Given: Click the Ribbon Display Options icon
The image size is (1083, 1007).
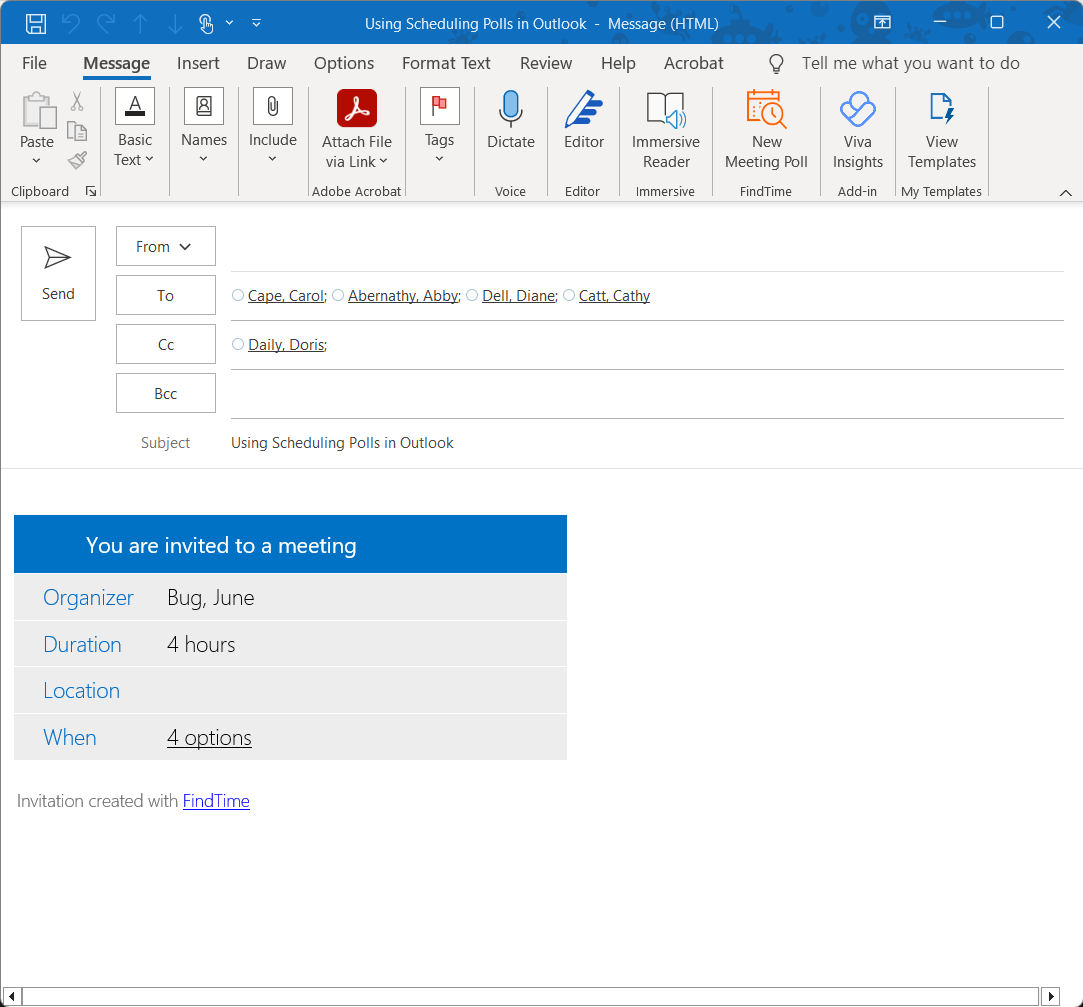Looking at the screenshot, I should (882, 23).
